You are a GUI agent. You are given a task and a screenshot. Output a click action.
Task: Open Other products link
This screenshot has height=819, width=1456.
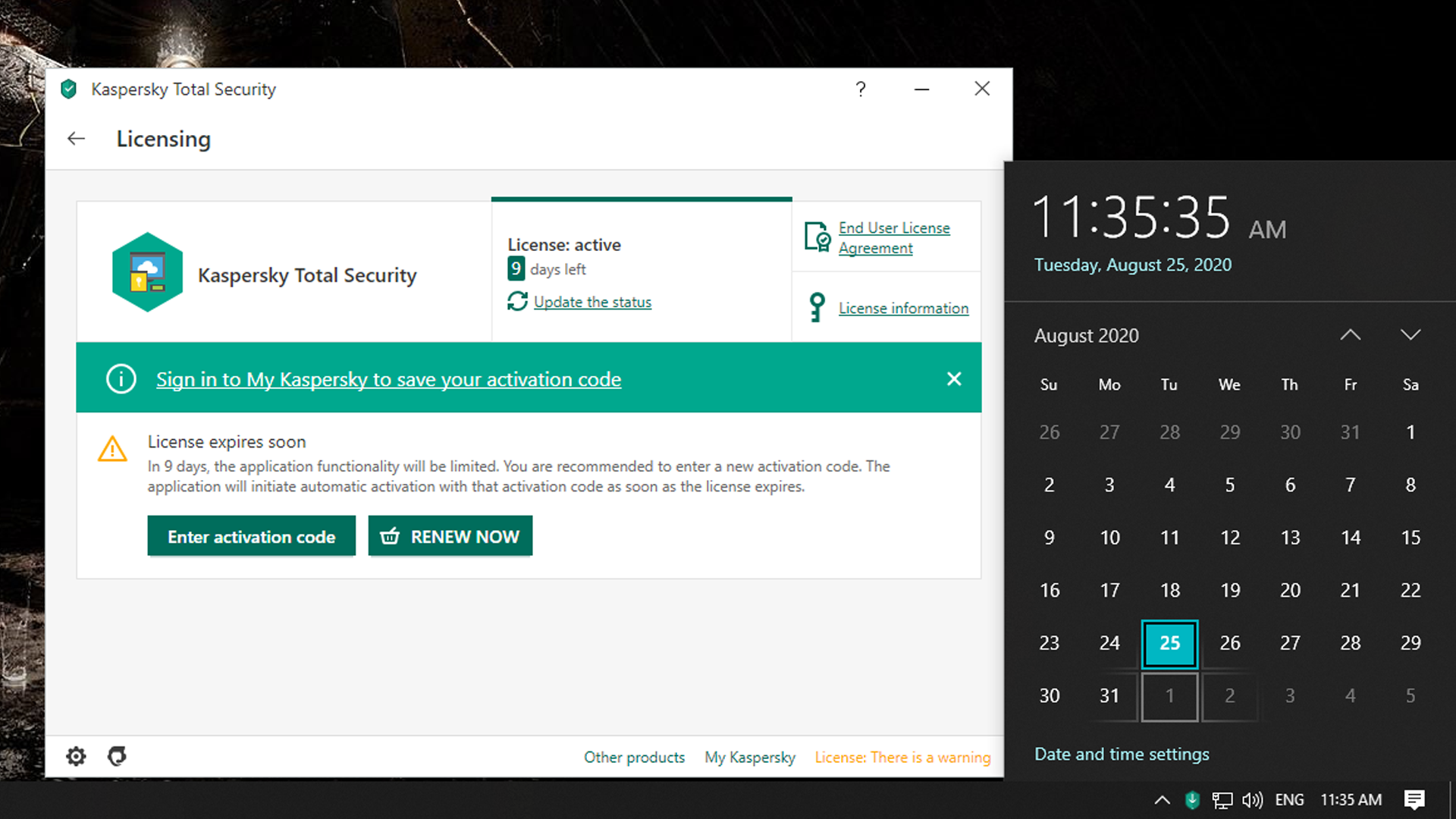[x=634, y=758]
